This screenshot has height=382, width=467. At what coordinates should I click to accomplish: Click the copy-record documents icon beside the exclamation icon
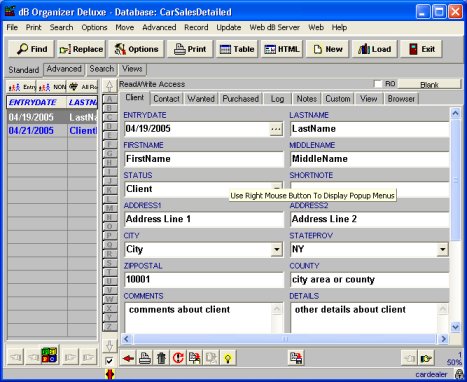tap(195, 359)
